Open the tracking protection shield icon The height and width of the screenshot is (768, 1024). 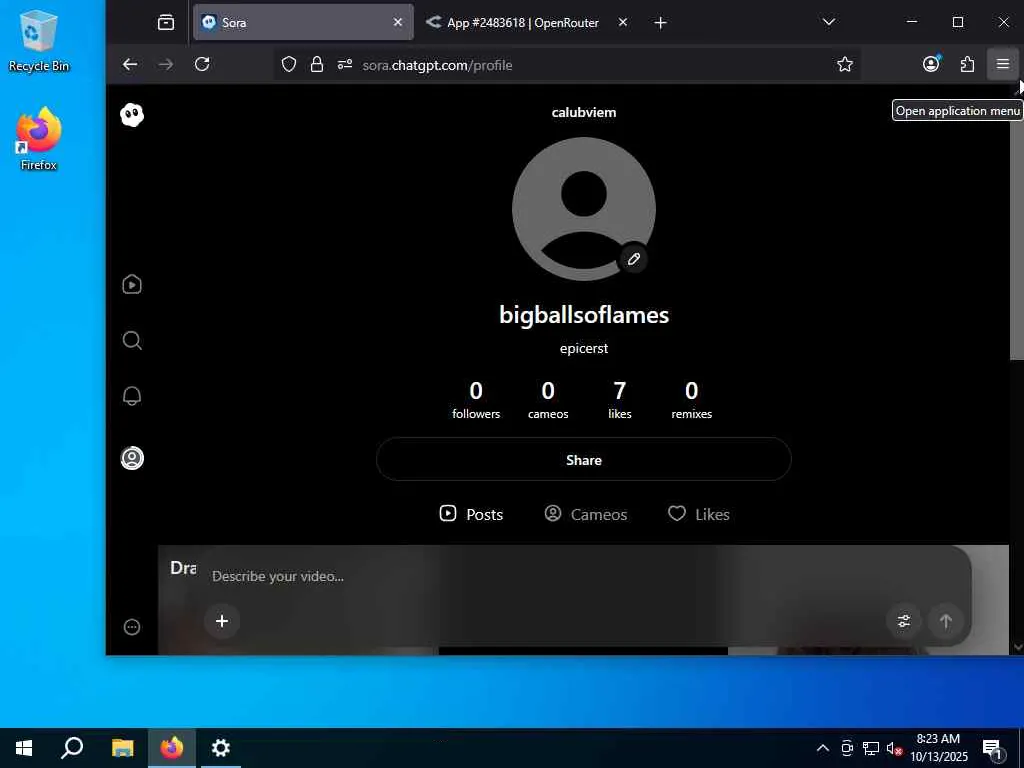[289, 64]
